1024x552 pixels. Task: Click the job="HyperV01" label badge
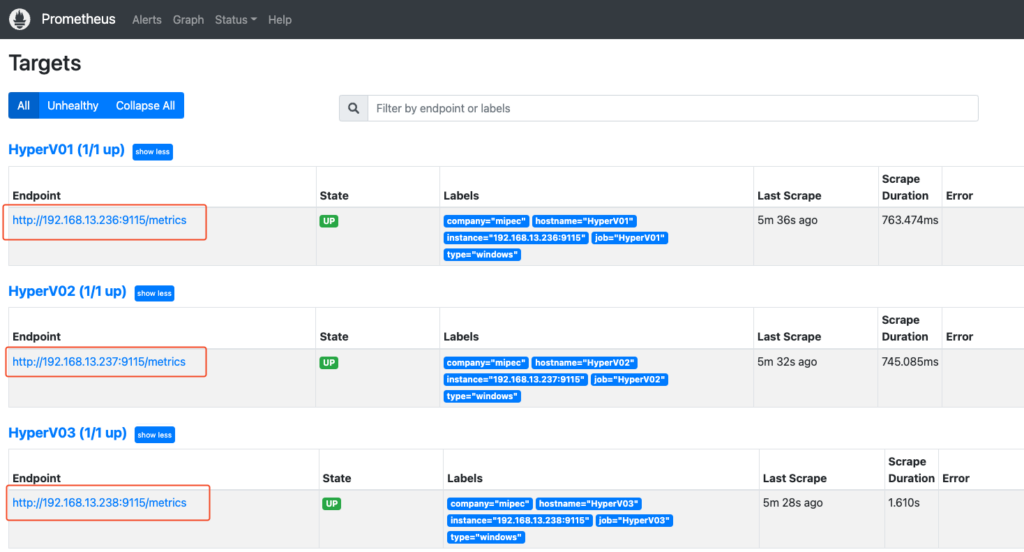pos(630,238)
